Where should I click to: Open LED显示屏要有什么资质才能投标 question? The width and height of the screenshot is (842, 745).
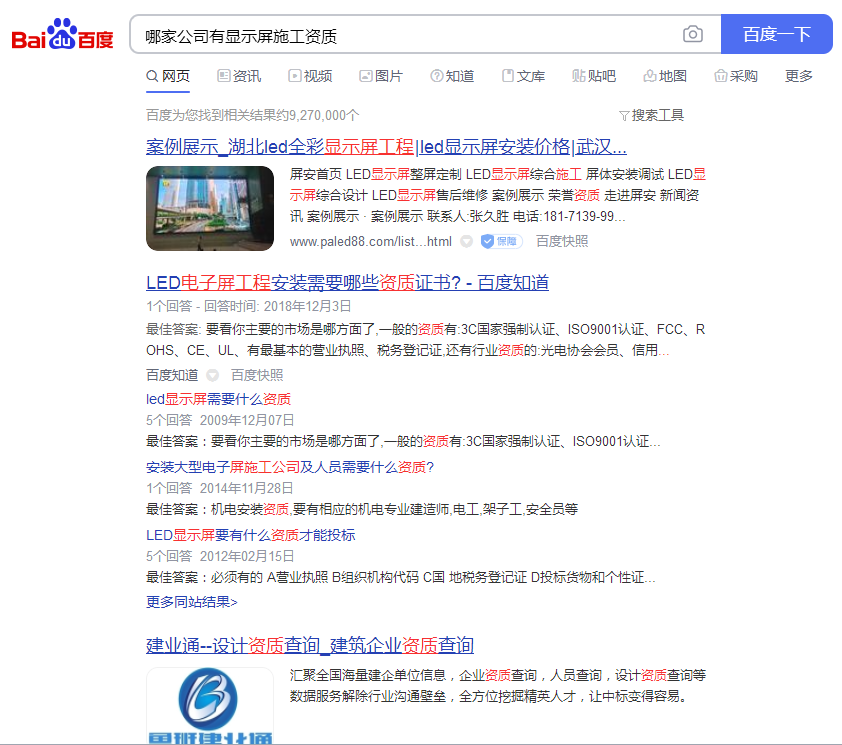pyautogui.click(x=250, y=536)
